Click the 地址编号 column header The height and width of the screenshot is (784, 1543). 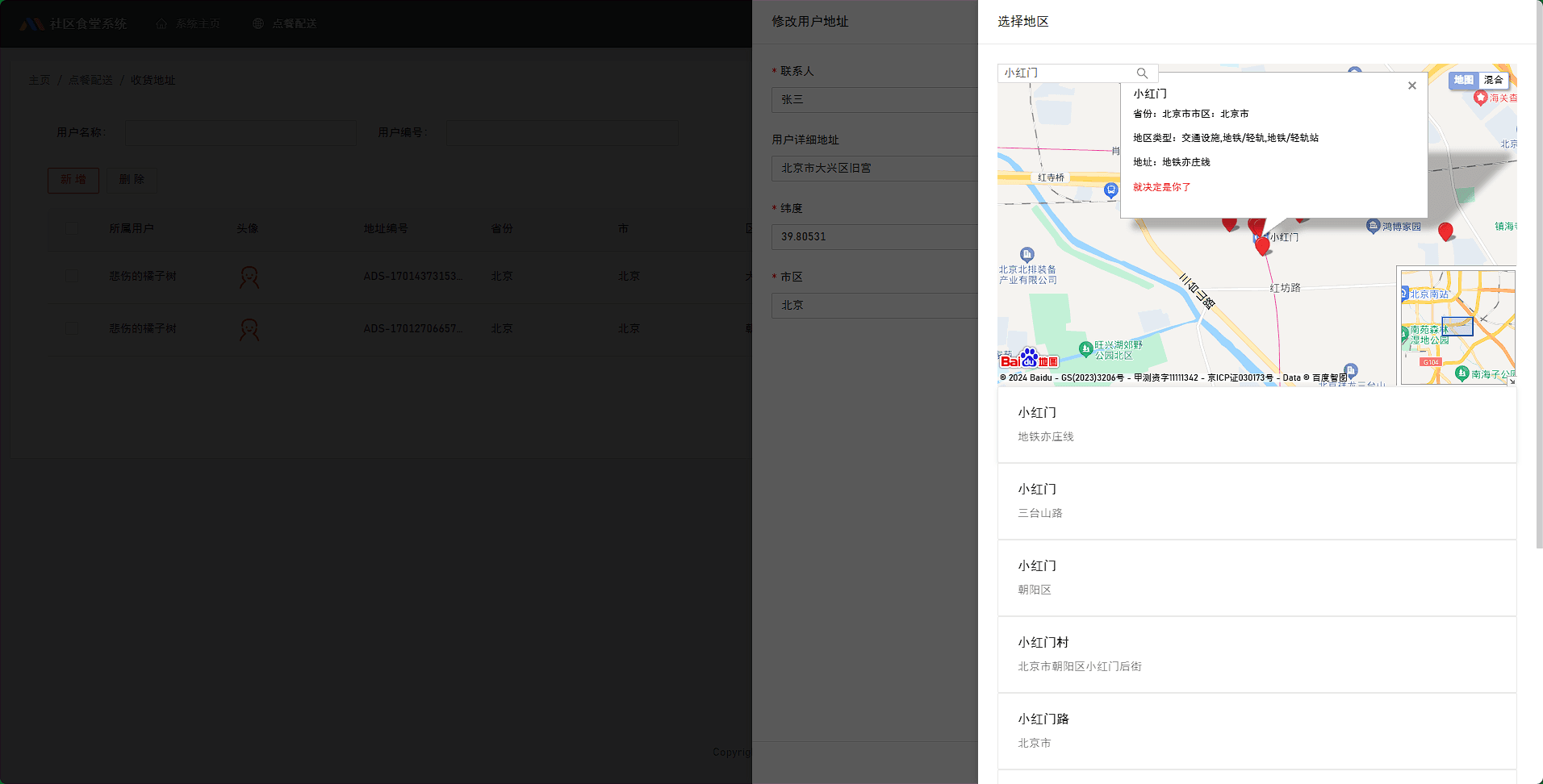pyautogui.click(x=386, y=228)
